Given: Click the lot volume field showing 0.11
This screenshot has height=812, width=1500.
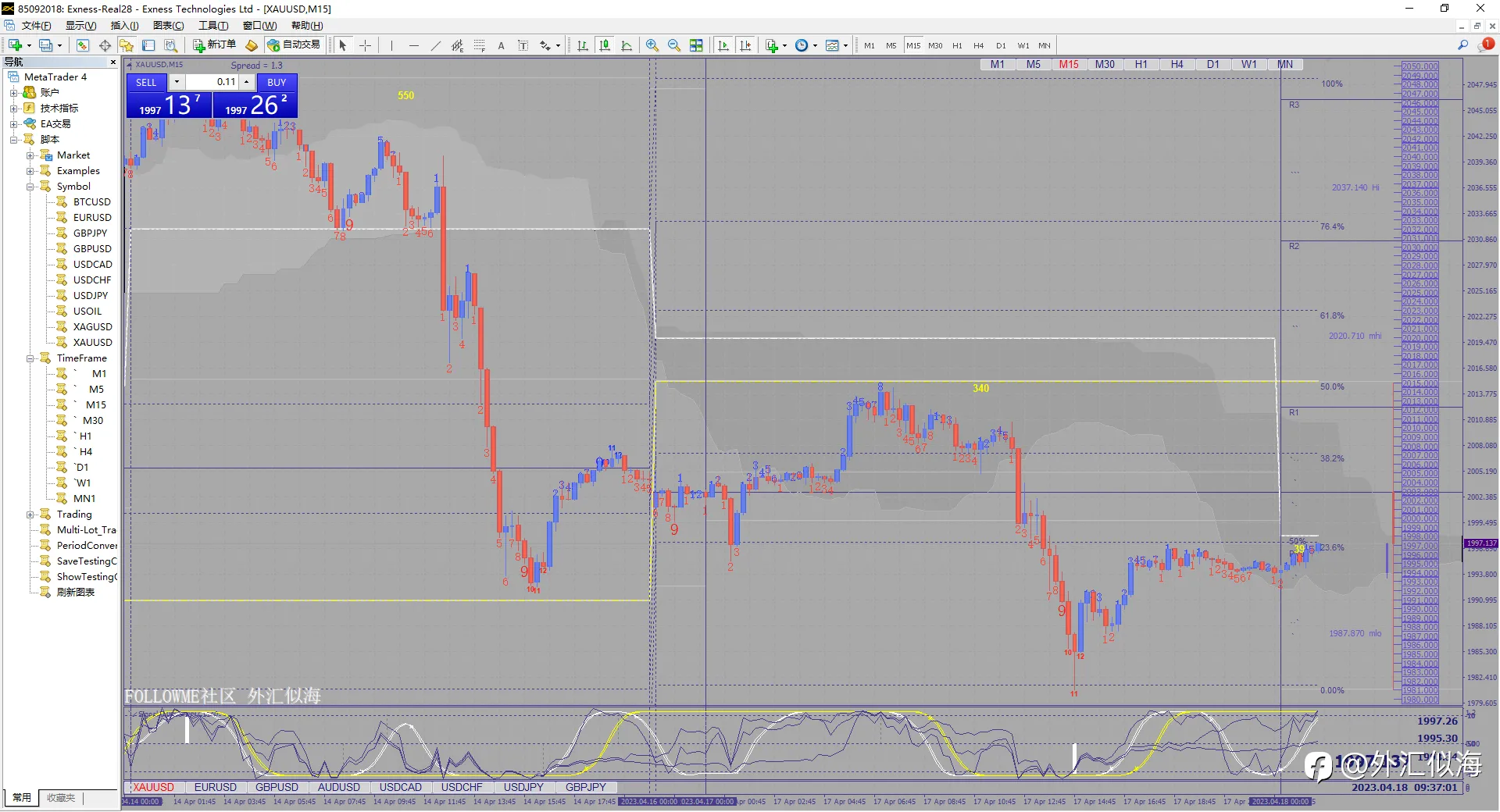Looking at the screenshot, I should (x=212, y=82).
